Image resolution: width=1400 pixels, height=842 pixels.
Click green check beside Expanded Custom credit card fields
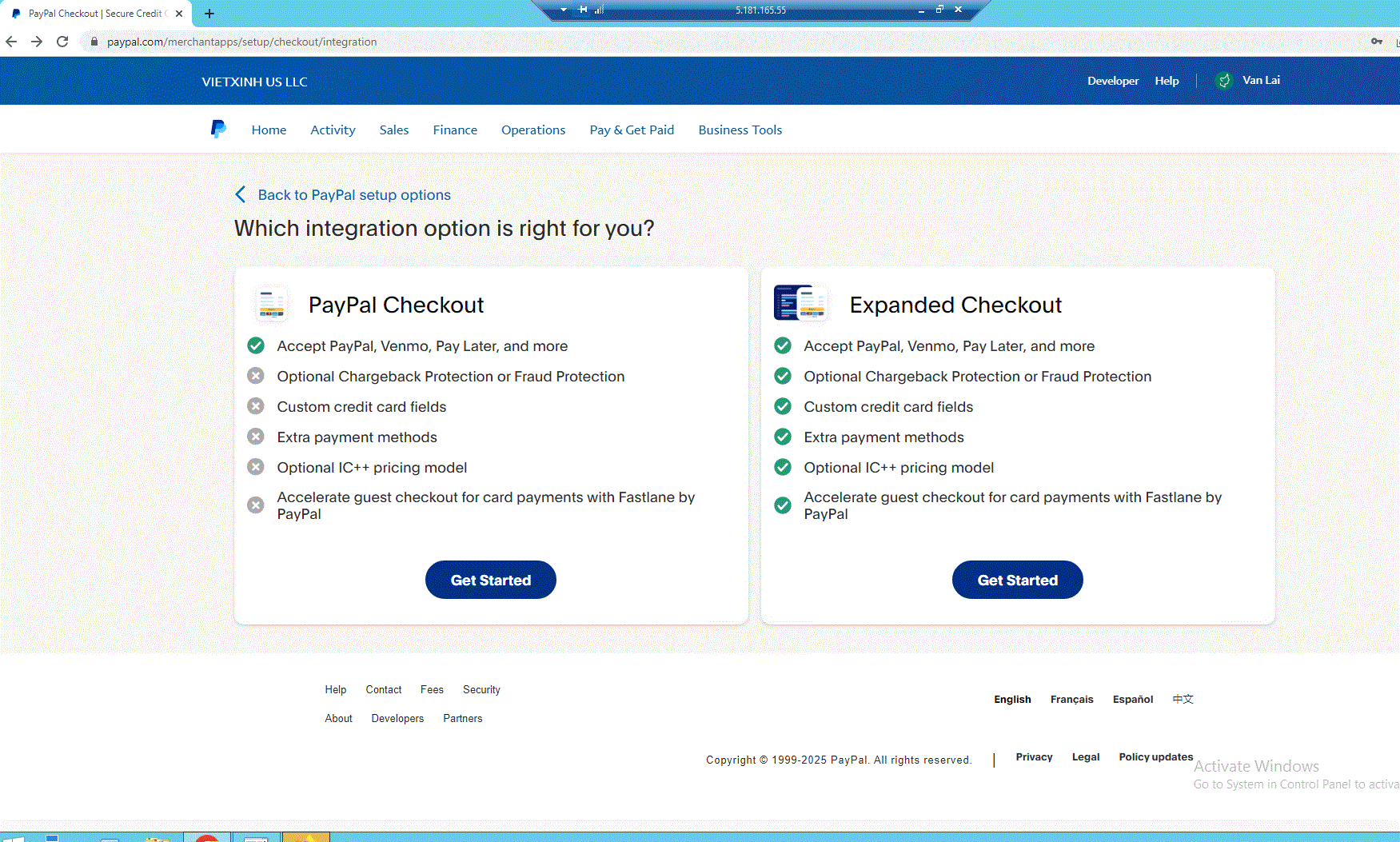tap(783, 406)
